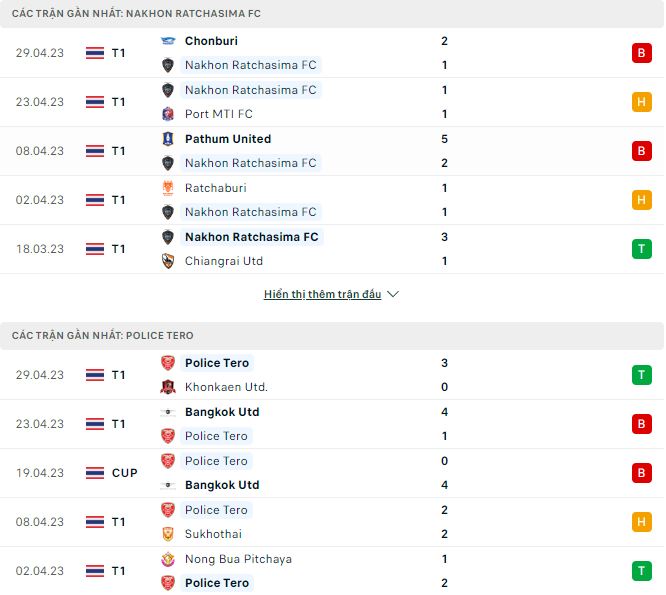Click the Chiangrai Utd club logo

click(168, 261)
